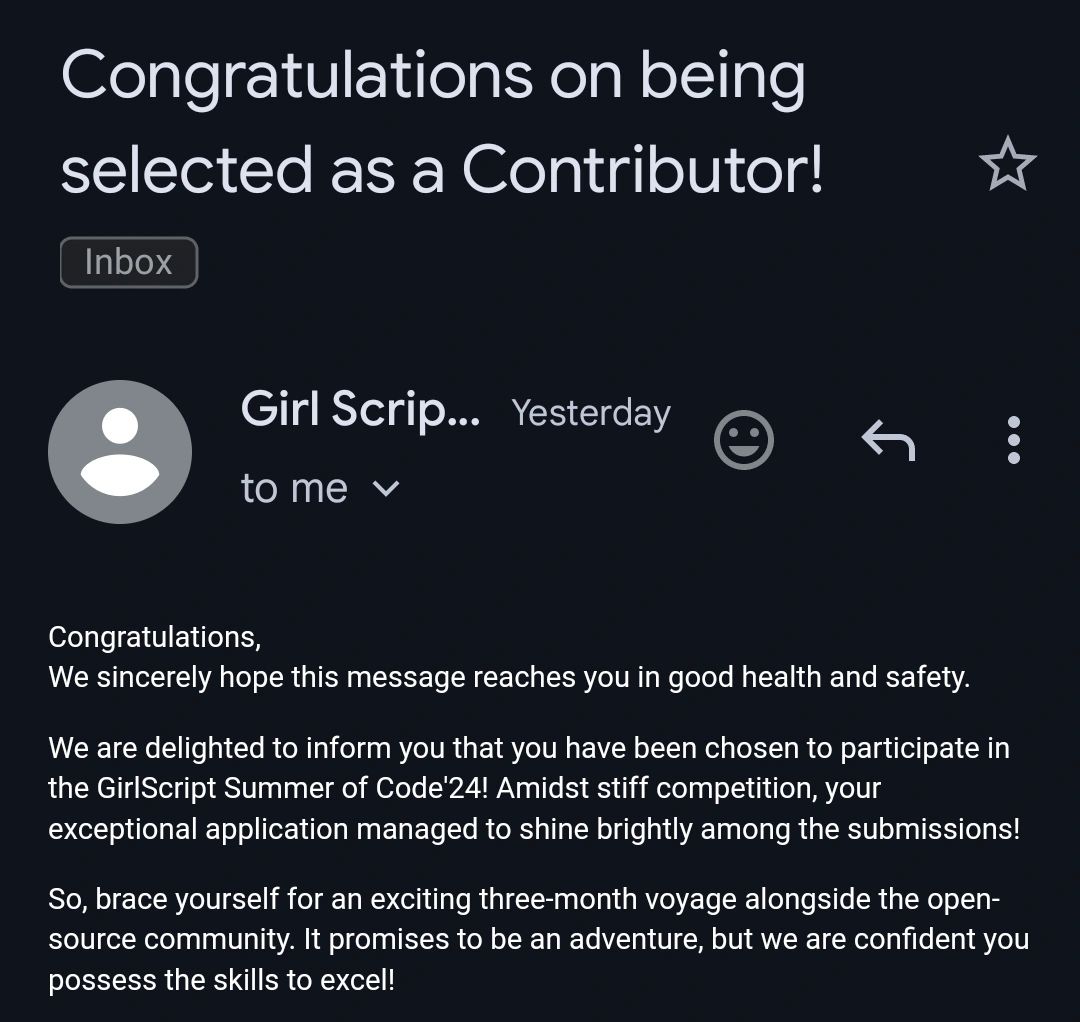This screenshot has height=1022, width=1080.
Task: Open the three-dot more options menu
Action: tap(1013, 440)
